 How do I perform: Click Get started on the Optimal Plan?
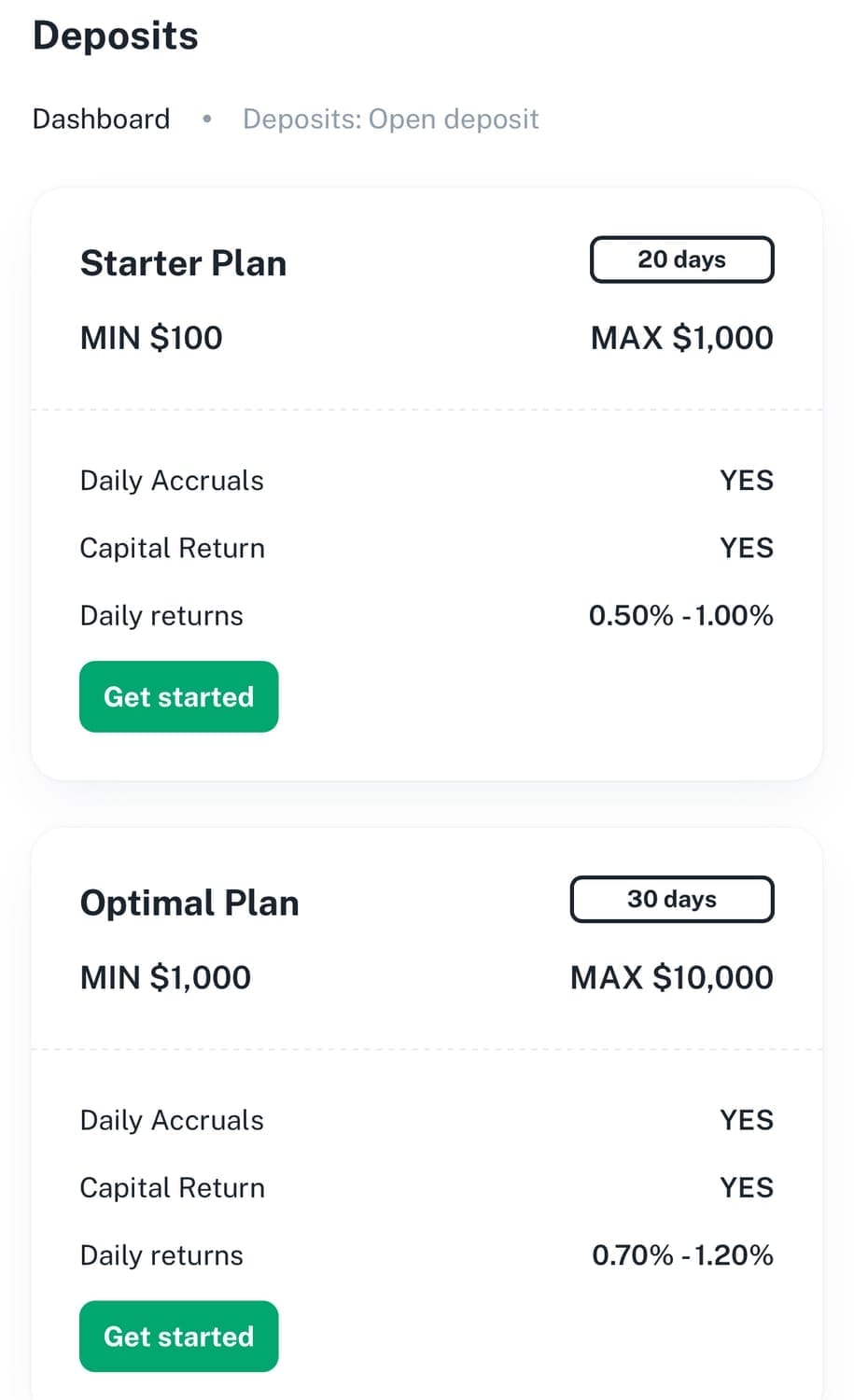point(178,1337)
